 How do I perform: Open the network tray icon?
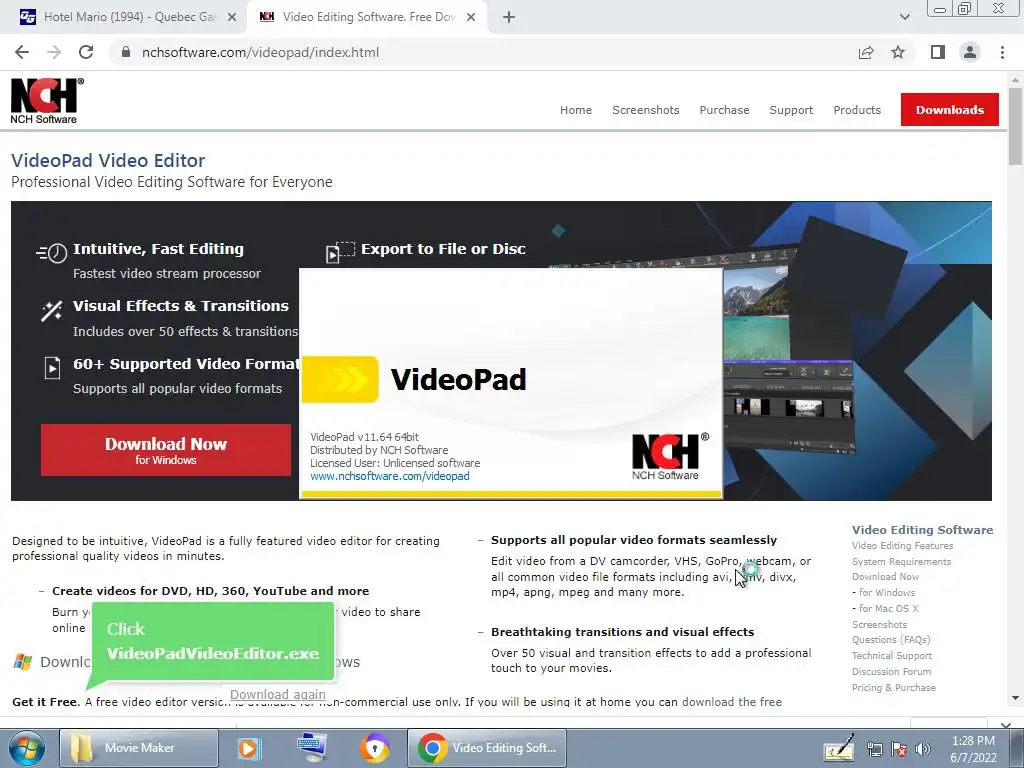(x=874, y=750)
